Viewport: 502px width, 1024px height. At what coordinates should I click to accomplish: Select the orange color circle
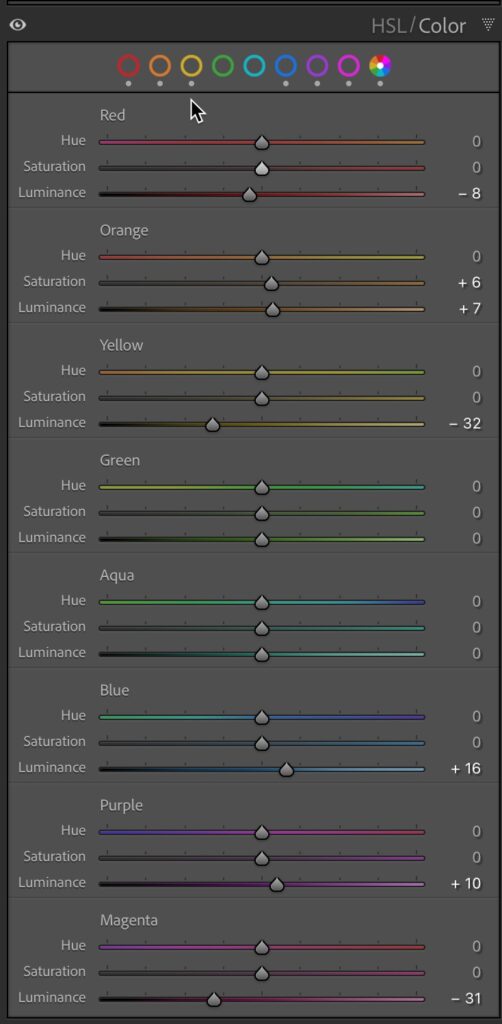[x=160, y=66]
